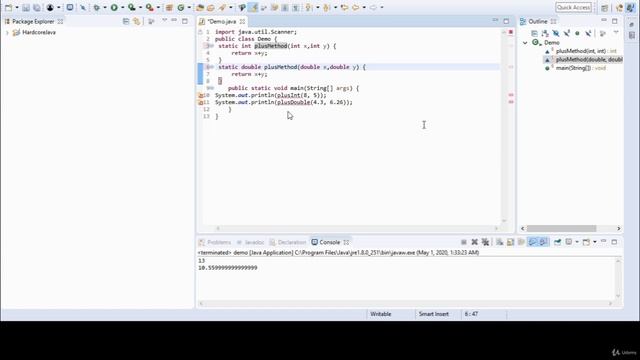
Task: Collapse the Demo class in Outline
Action: click(x=525, y=42)
